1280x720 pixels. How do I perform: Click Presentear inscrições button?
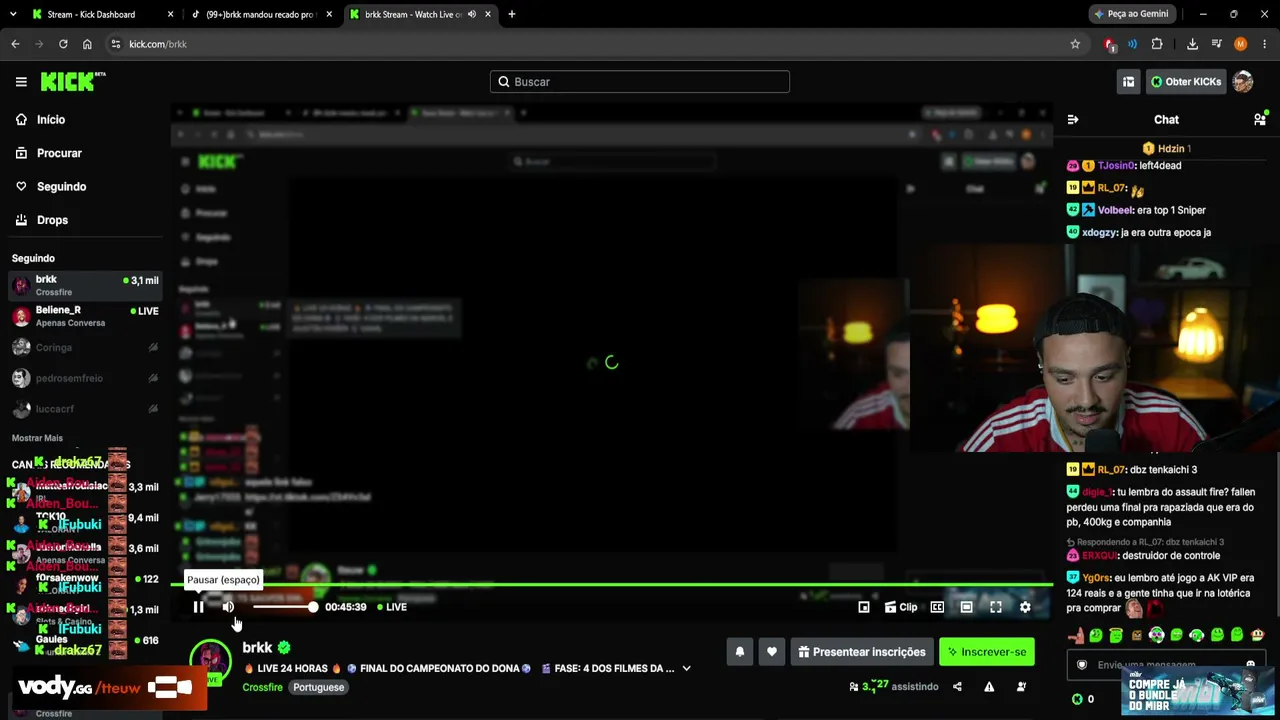coord(862,652)
